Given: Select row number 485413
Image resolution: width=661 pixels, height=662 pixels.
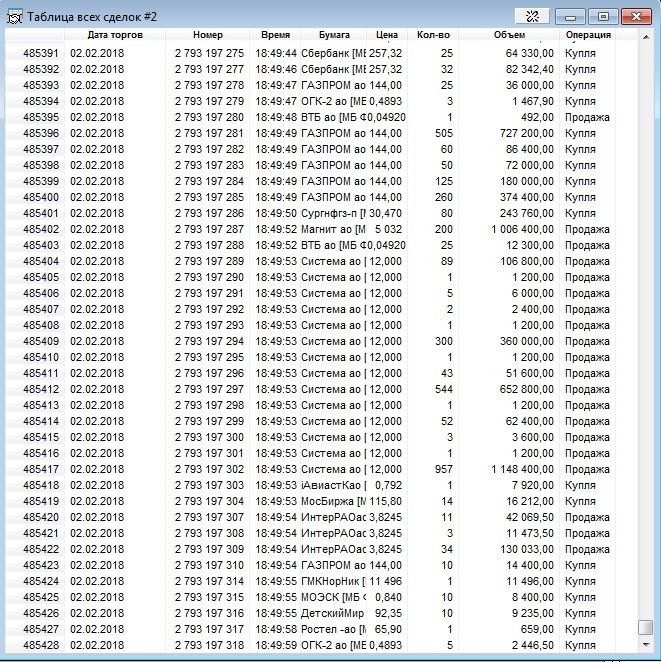Looking at the screenshot, I should point(41,406).
